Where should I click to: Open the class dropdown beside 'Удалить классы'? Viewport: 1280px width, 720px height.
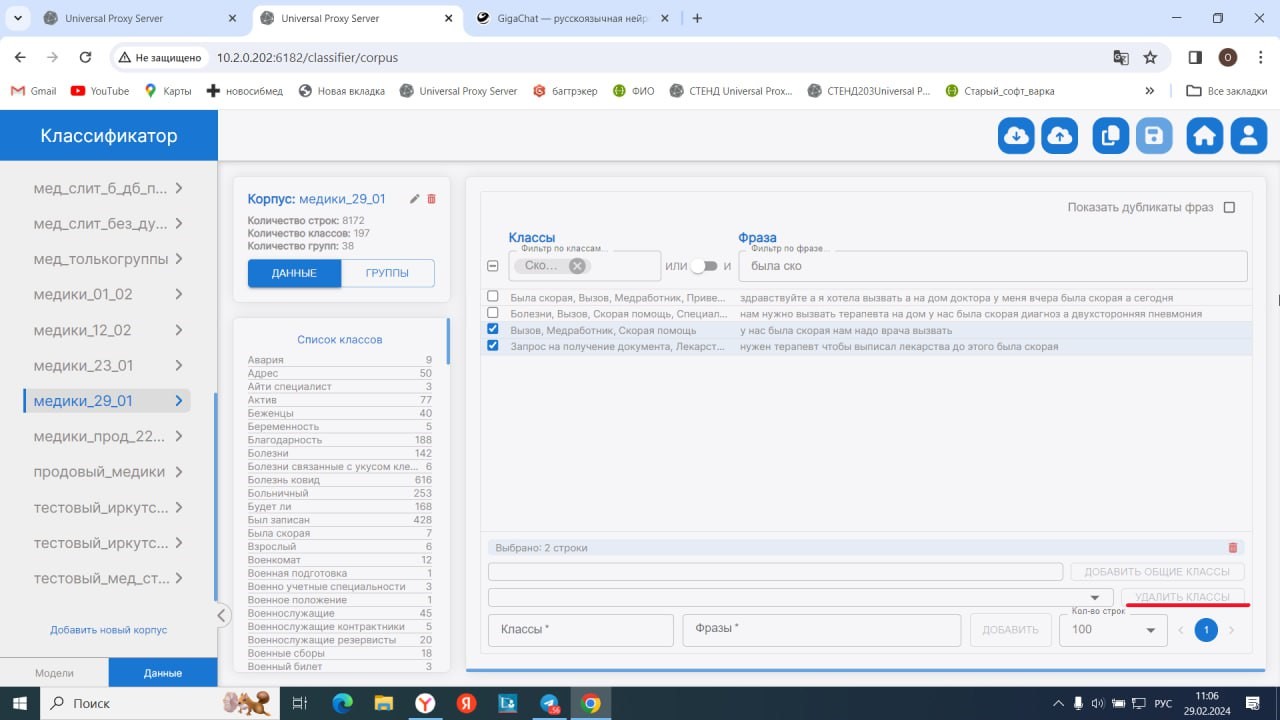pos(1094,597)
